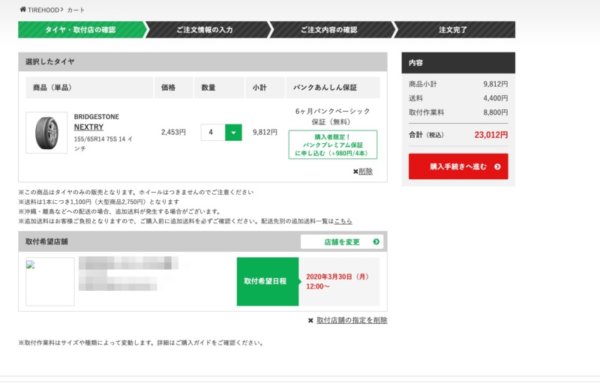600x383 pixels.
Task: Apply for パンクプレミアム保証 option
Action: tap(333, 145)
